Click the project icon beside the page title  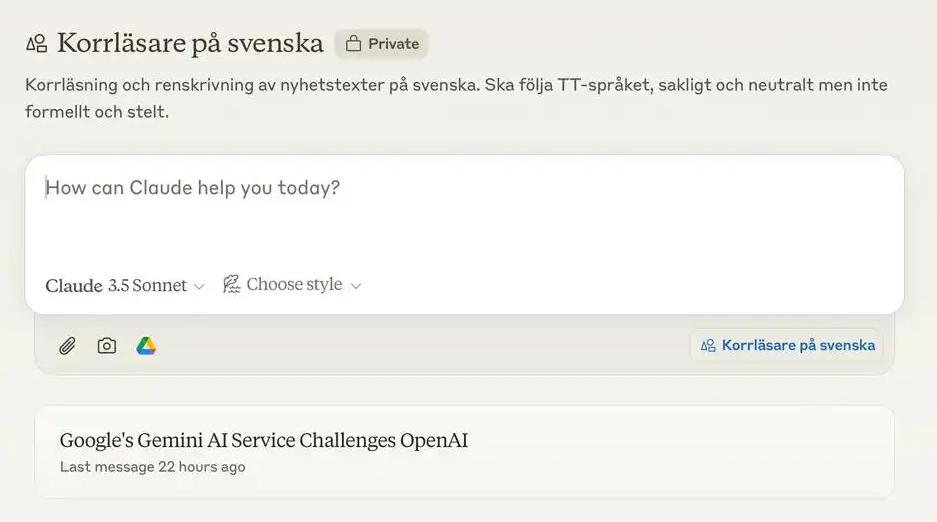click(37, 44)
